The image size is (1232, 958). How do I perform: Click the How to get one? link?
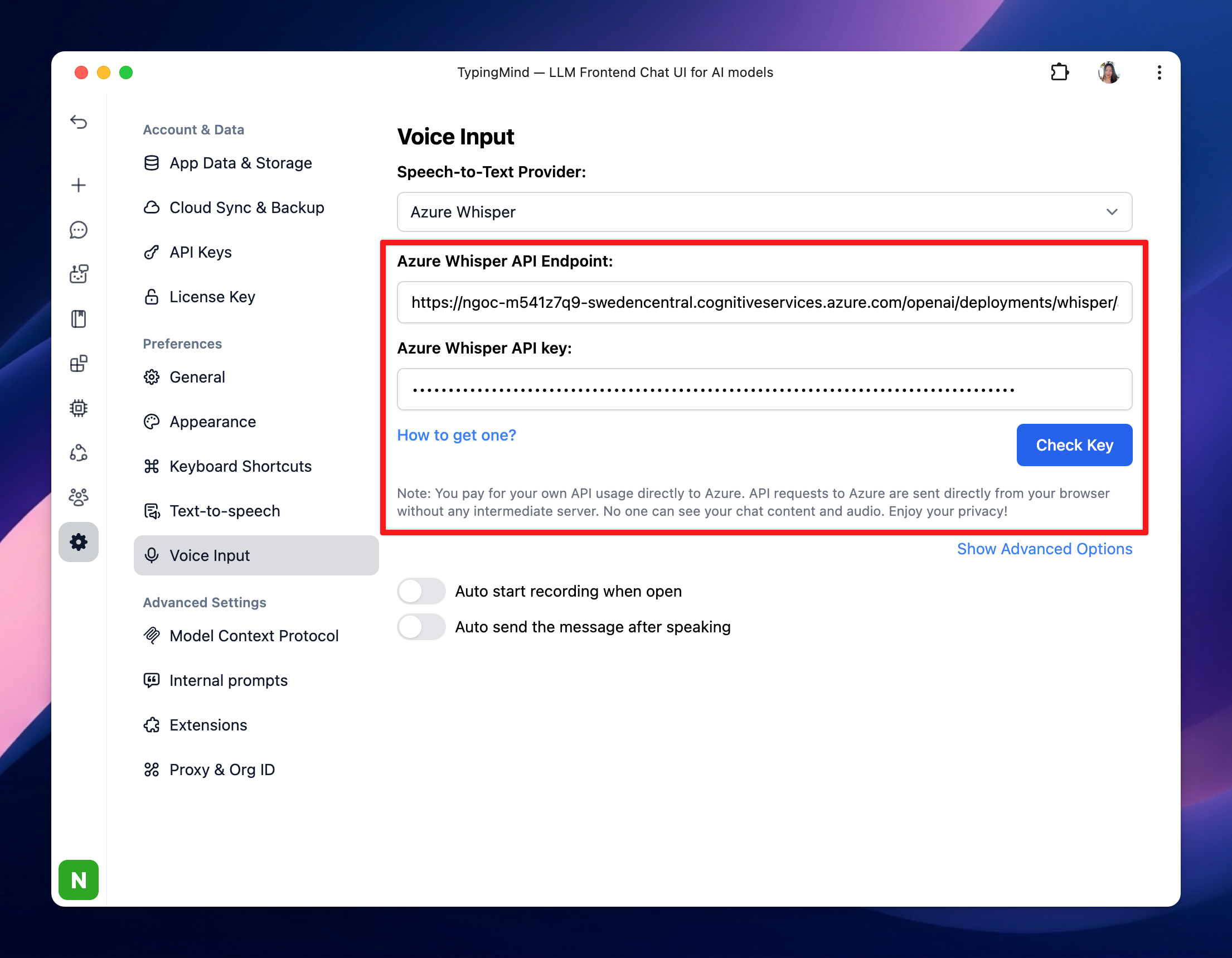coord(457,435)
